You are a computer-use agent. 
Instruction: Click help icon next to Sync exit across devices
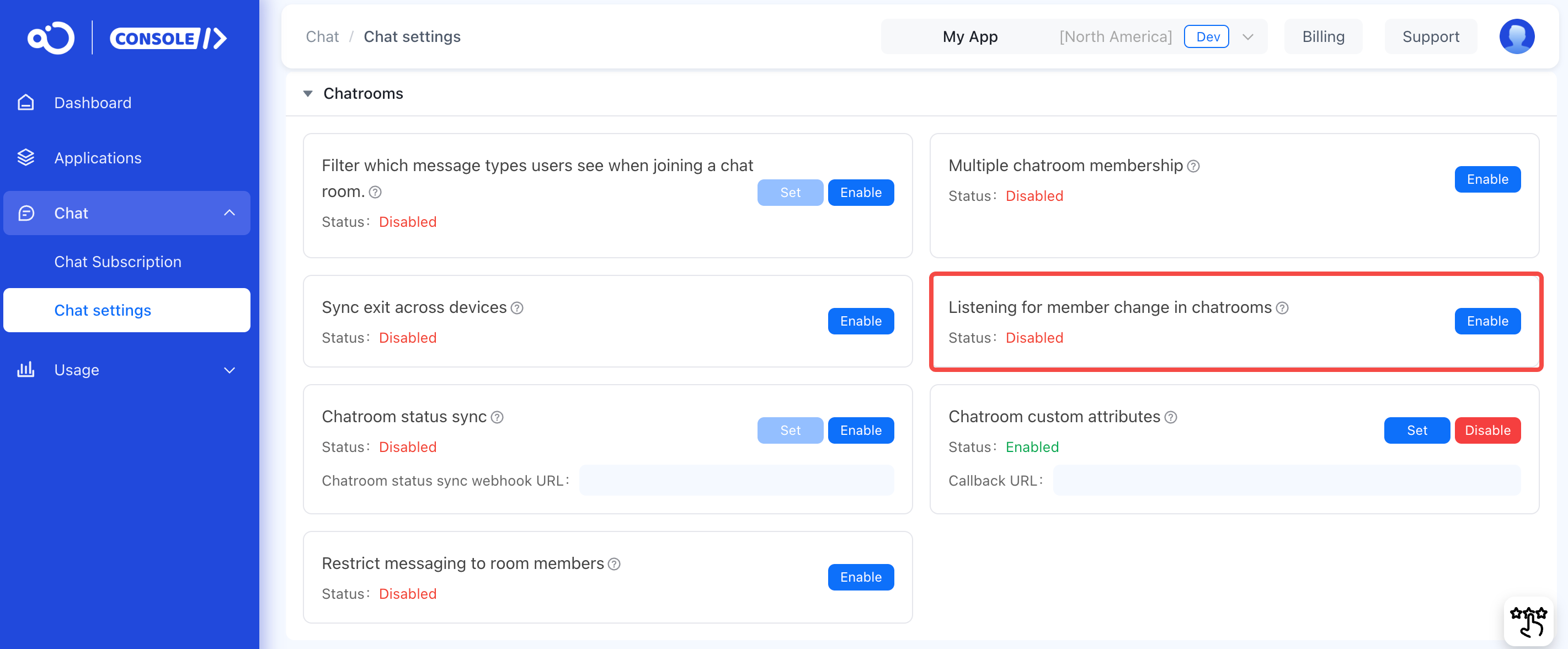click(x=517, y=308)
